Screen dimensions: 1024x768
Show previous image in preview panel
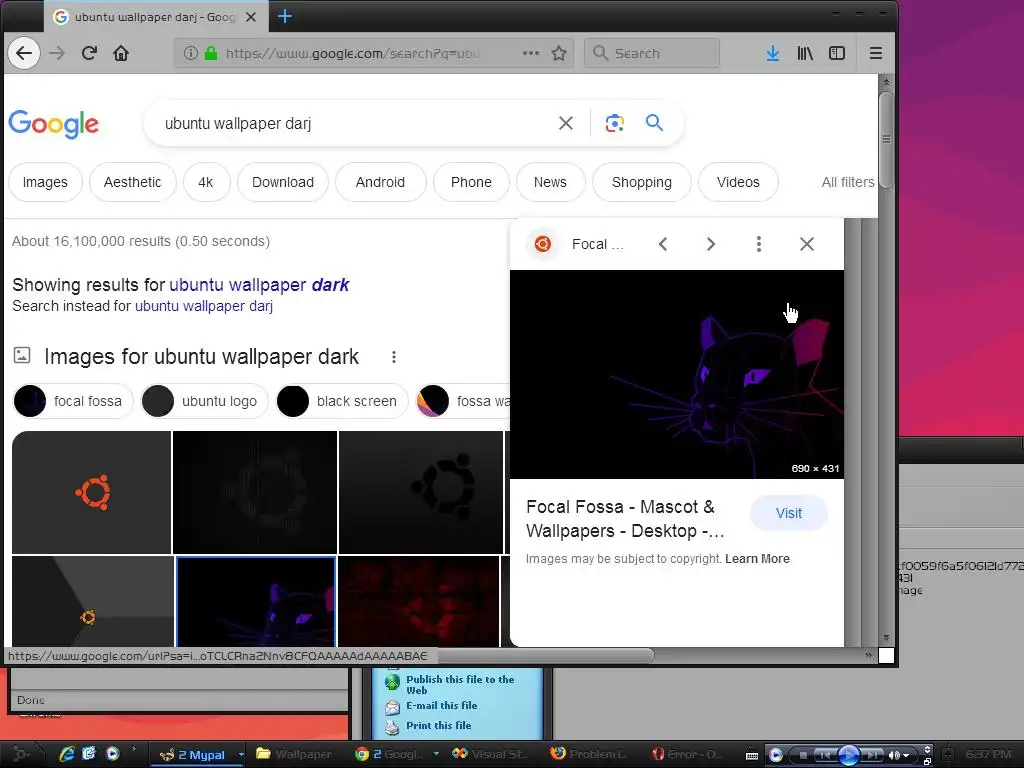(663, 244)
